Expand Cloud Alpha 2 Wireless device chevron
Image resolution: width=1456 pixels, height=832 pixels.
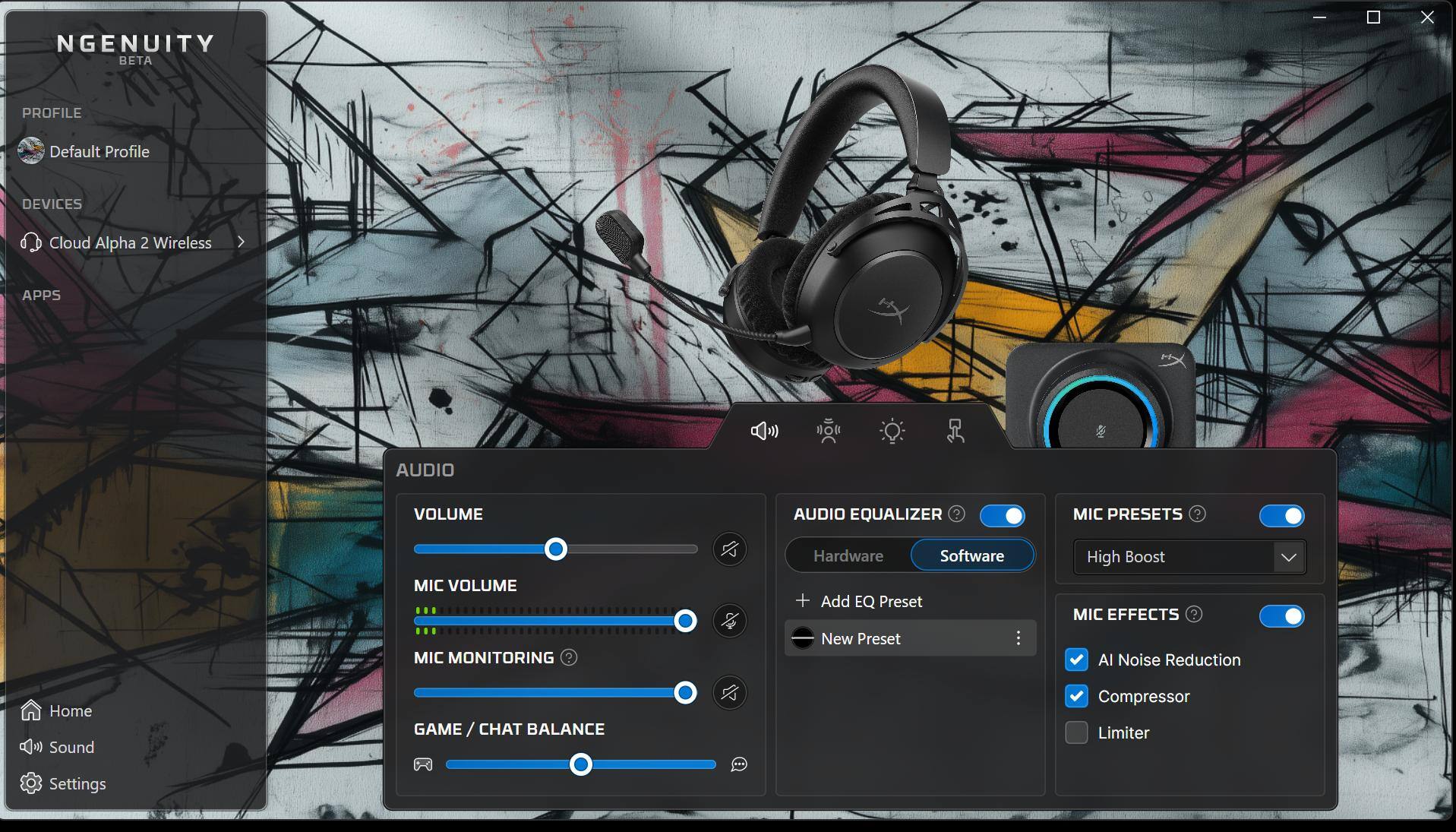(241, 242)
